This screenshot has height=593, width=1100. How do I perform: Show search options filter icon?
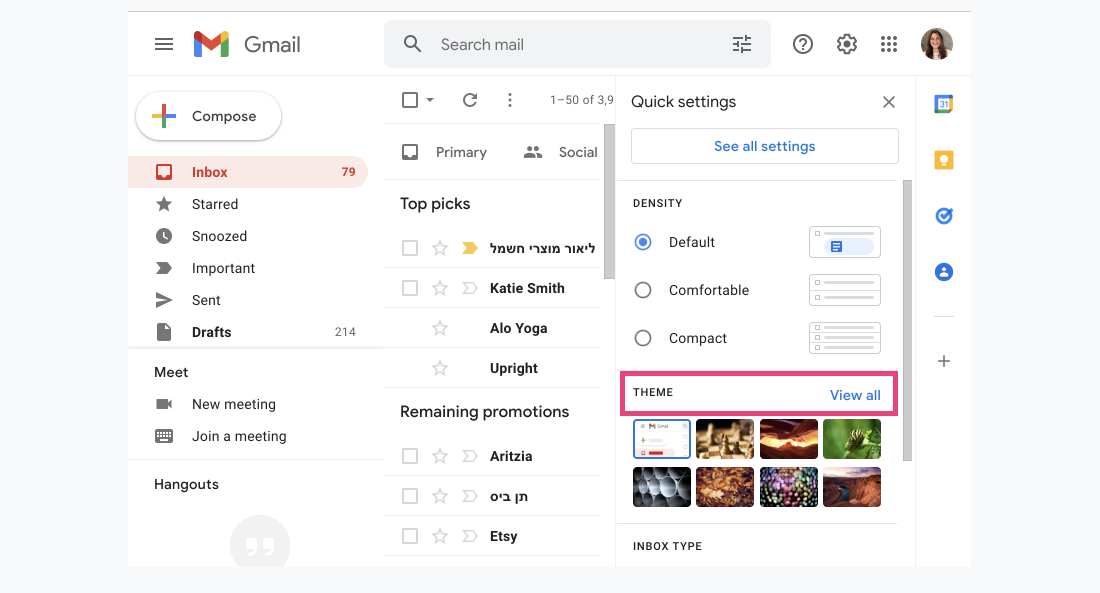tap(742, 44)
